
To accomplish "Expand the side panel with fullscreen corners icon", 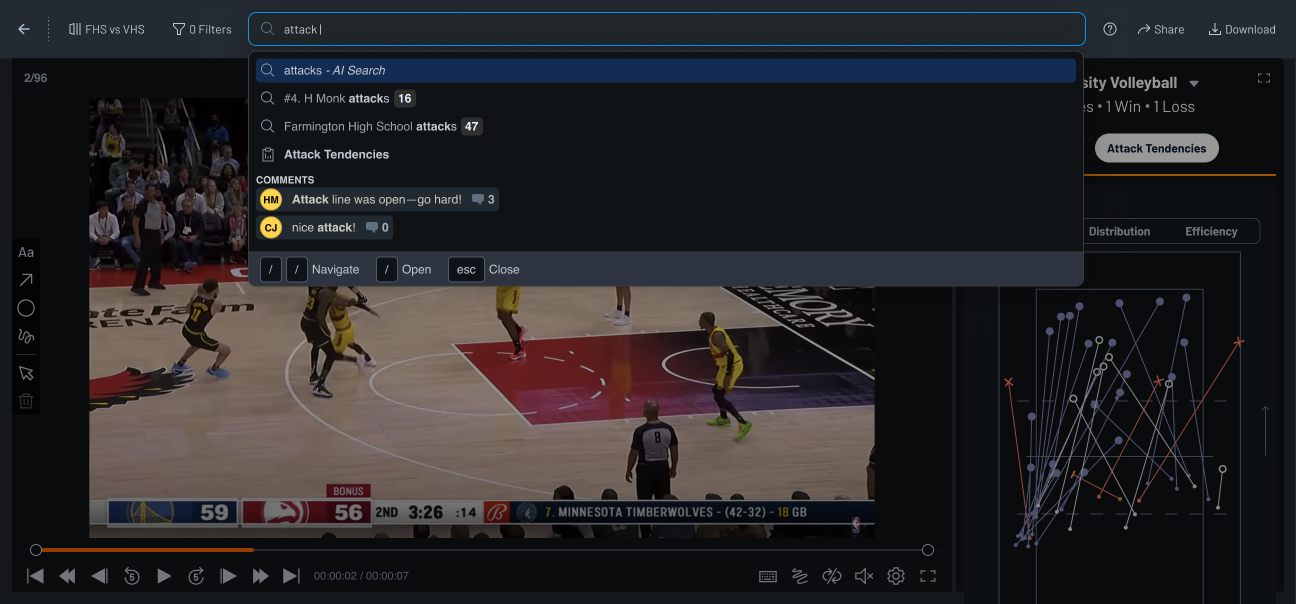I will click(x=1263, y=78).
